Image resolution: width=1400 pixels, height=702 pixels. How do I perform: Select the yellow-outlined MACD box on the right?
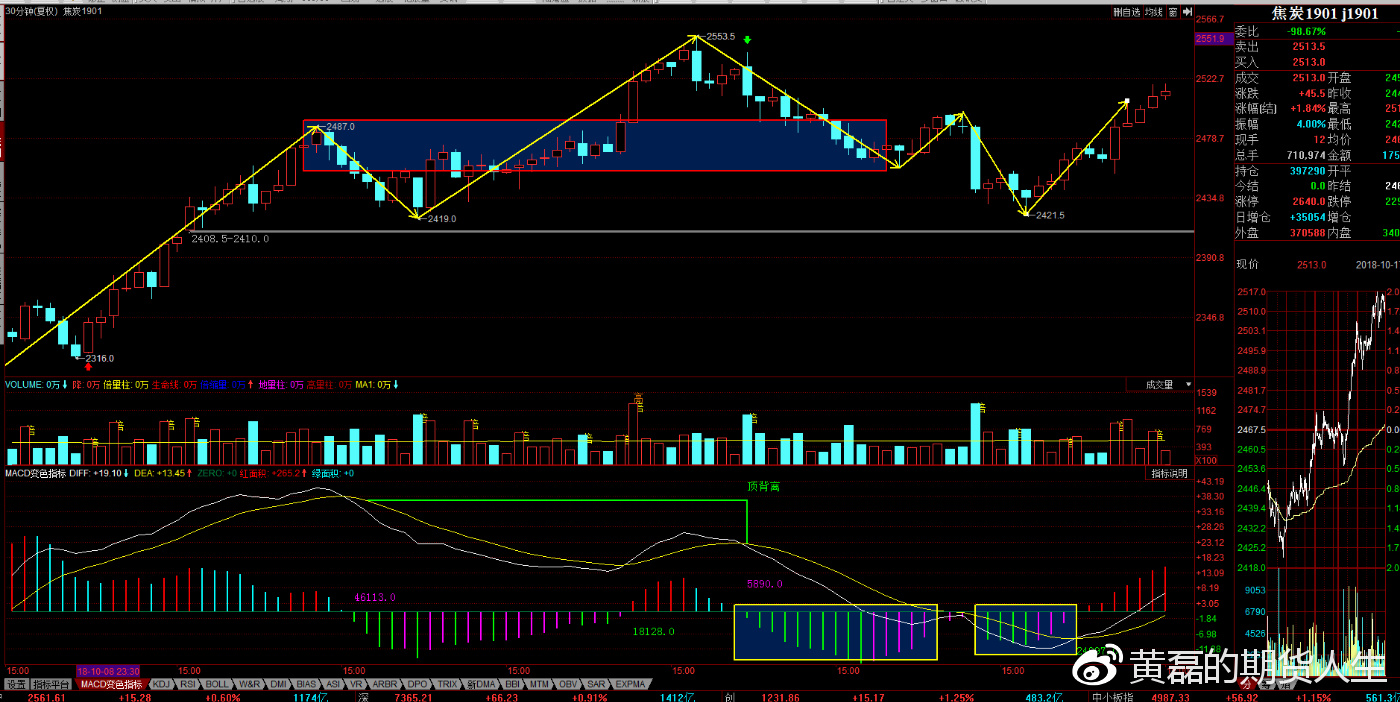1025,630
